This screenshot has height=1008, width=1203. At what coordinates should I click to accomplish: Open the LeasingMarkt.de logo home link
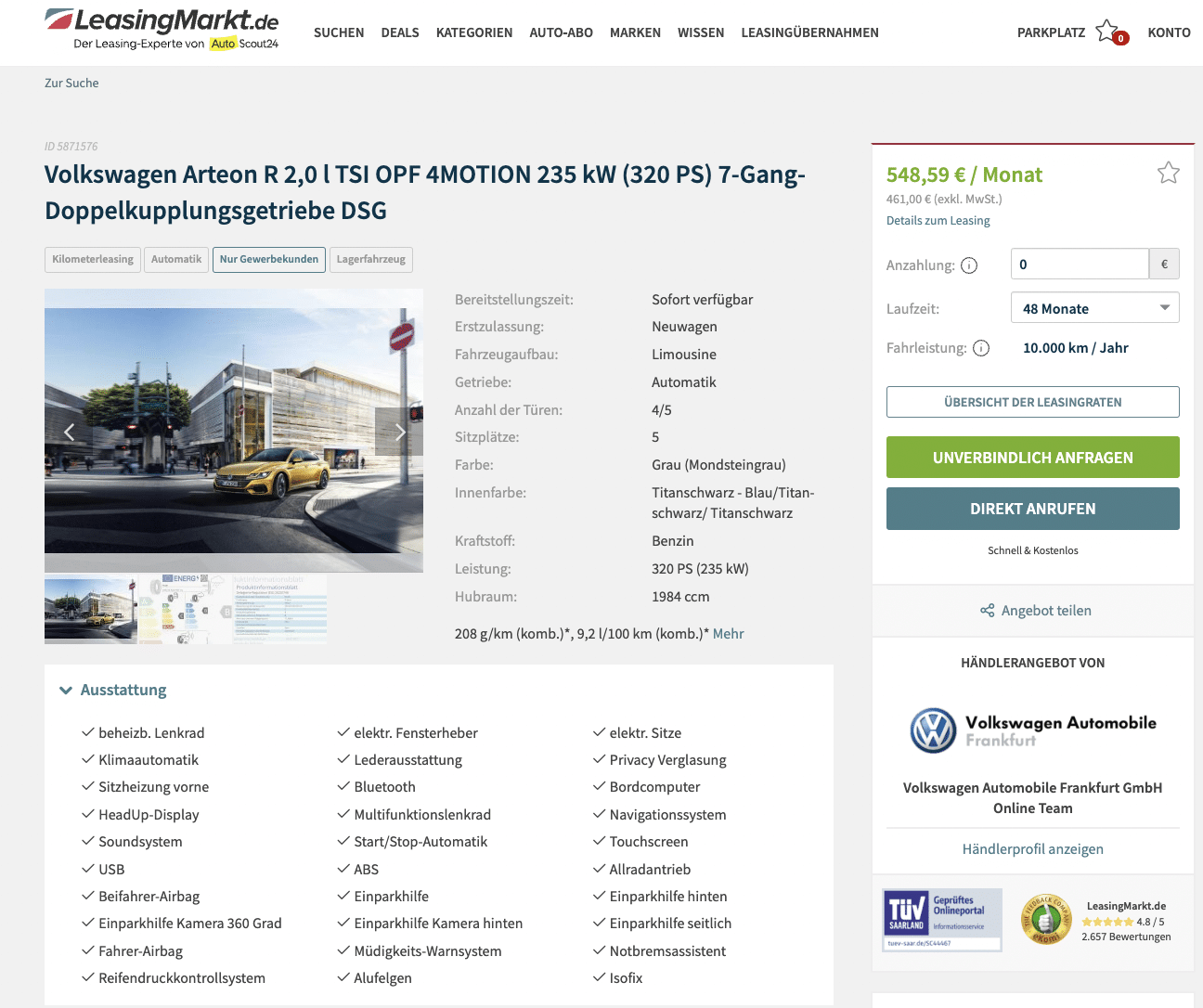pos(162,29)
